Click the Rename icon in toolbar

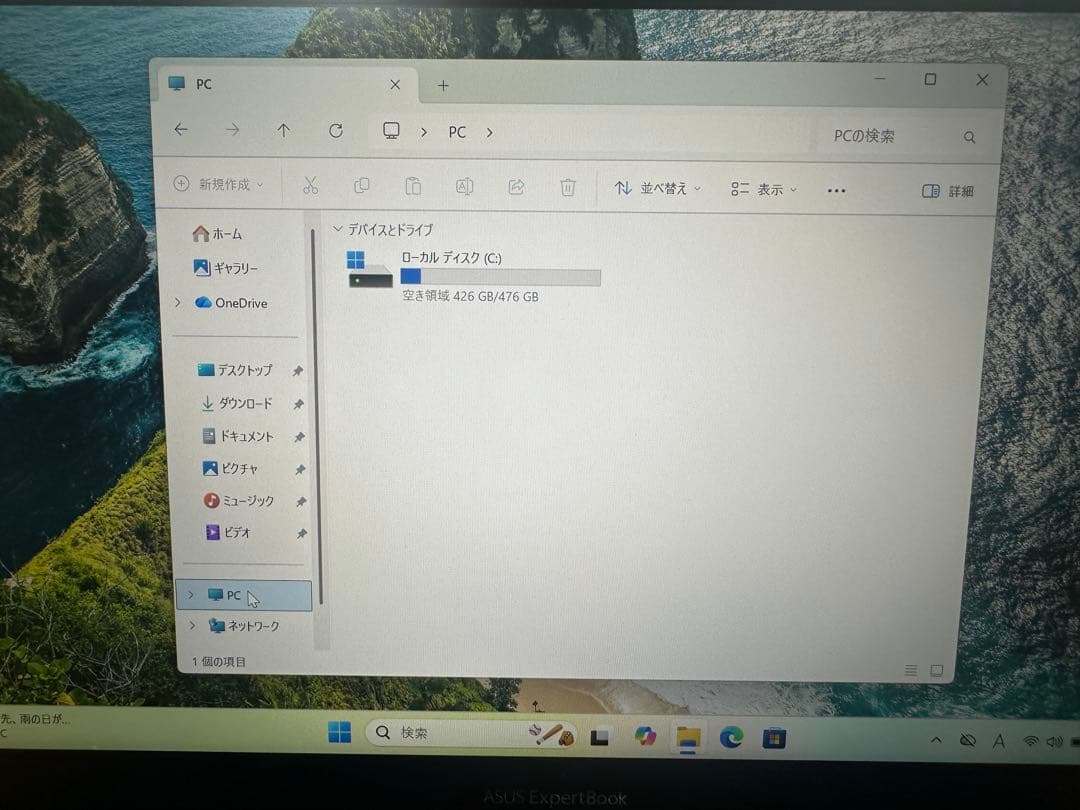coord(464,187)
